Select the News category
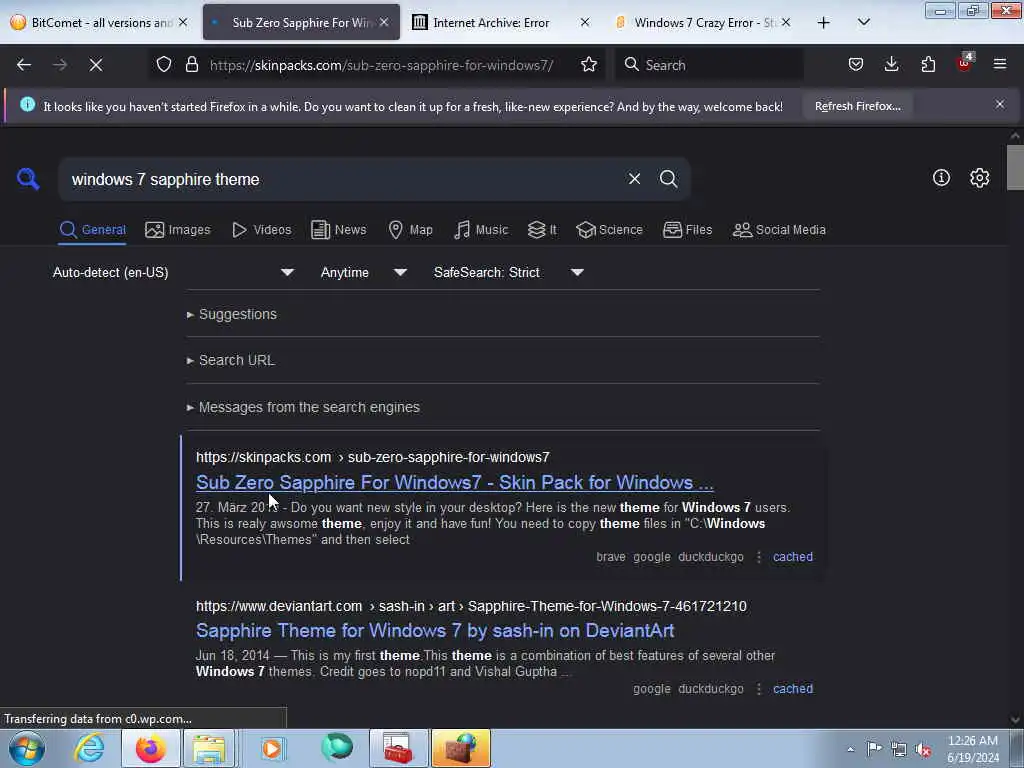 (x=338, y=230)
